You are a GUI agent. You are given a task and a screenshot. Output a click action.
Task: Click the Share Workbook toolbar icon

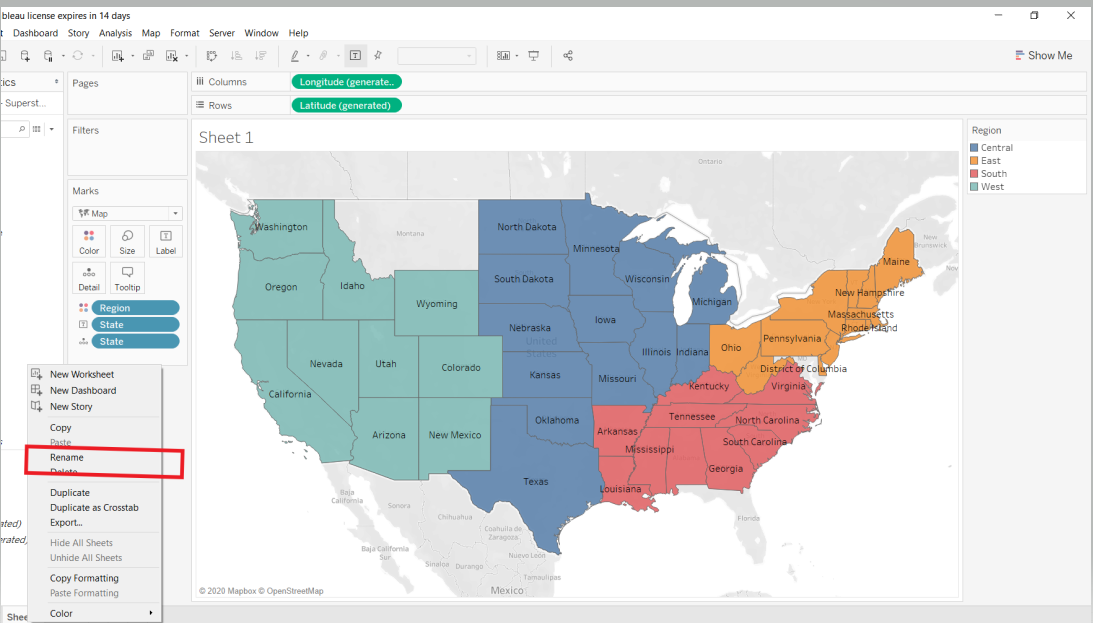click(x=568, y=56)
